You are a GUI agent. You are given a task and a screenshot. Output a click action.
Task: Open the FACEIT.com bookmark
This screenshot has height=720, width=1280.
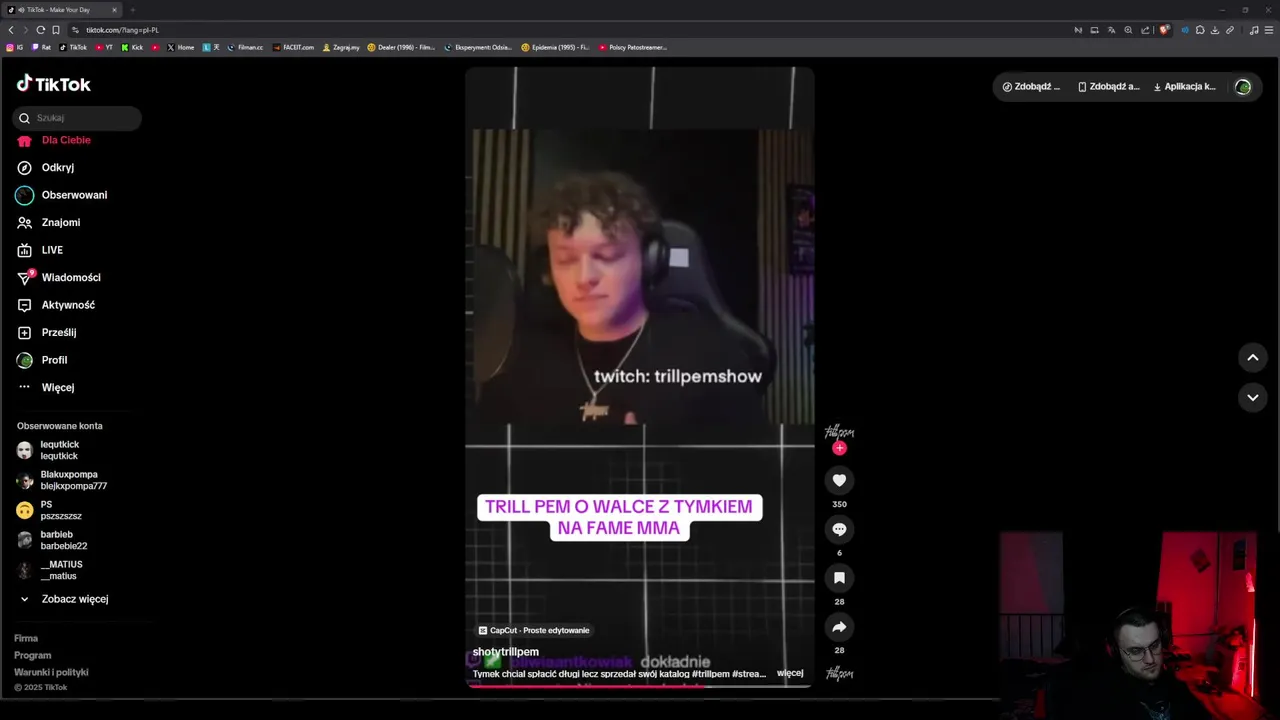tap(293, 47)
